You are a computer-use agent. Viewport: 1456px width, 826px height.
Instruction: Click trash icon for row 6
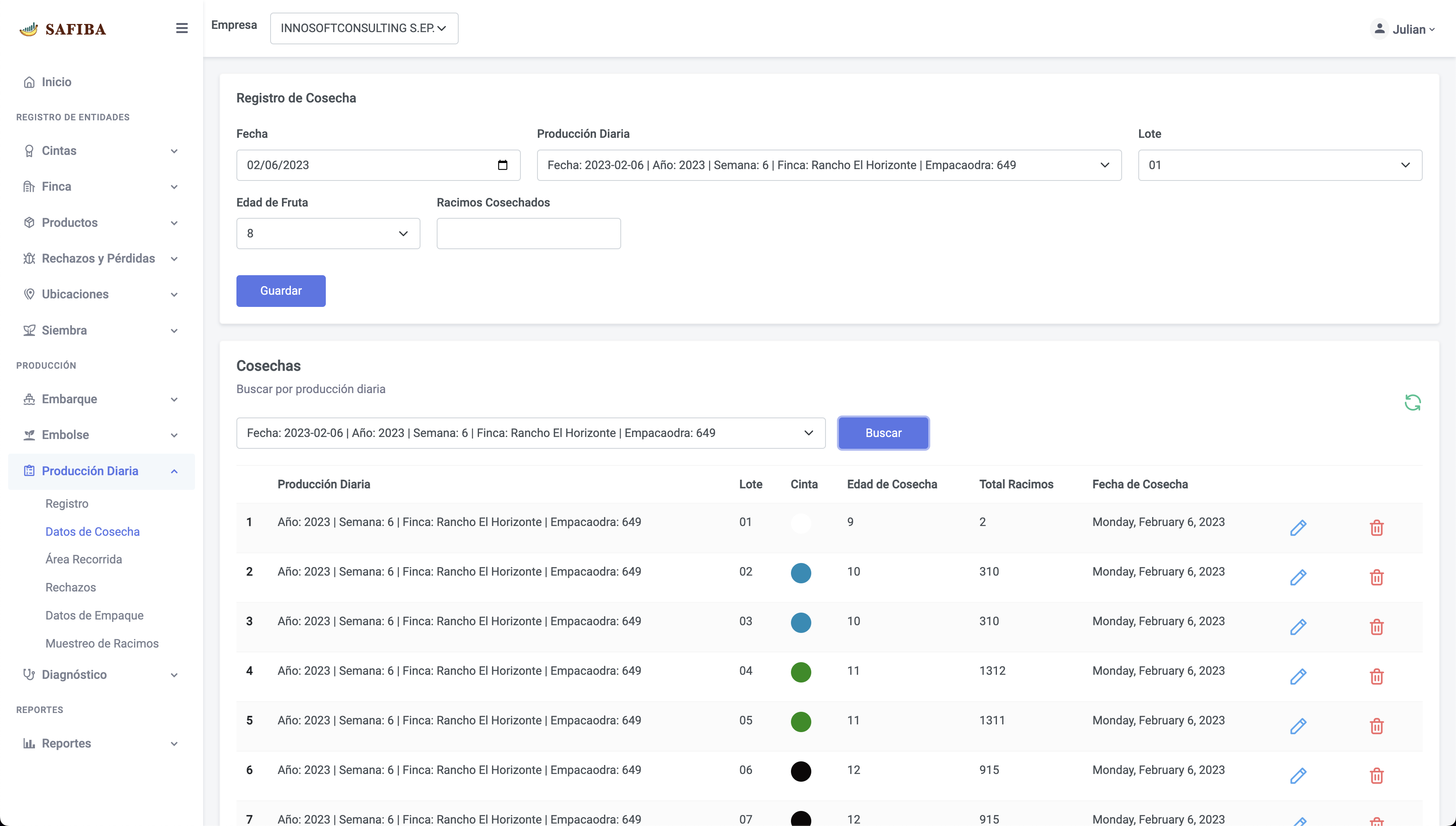(x=1377, y=776)
